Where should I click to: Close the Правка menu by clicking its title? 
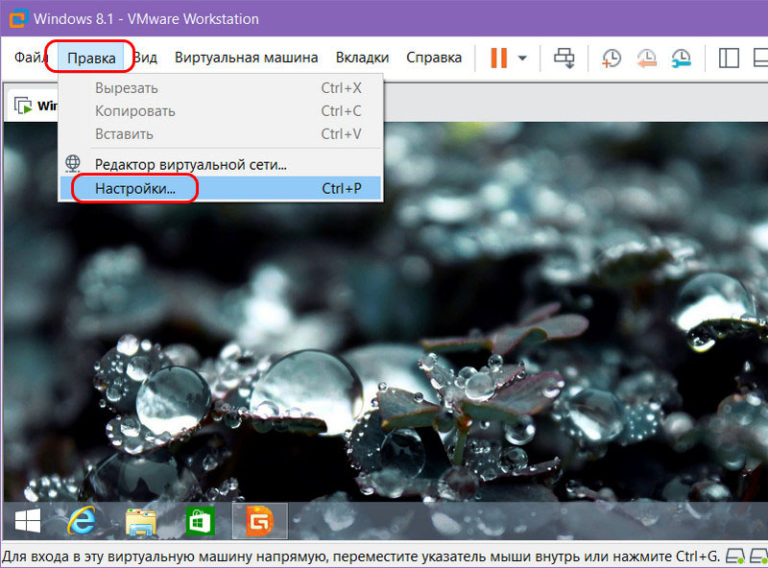click(x=91, y=58)
